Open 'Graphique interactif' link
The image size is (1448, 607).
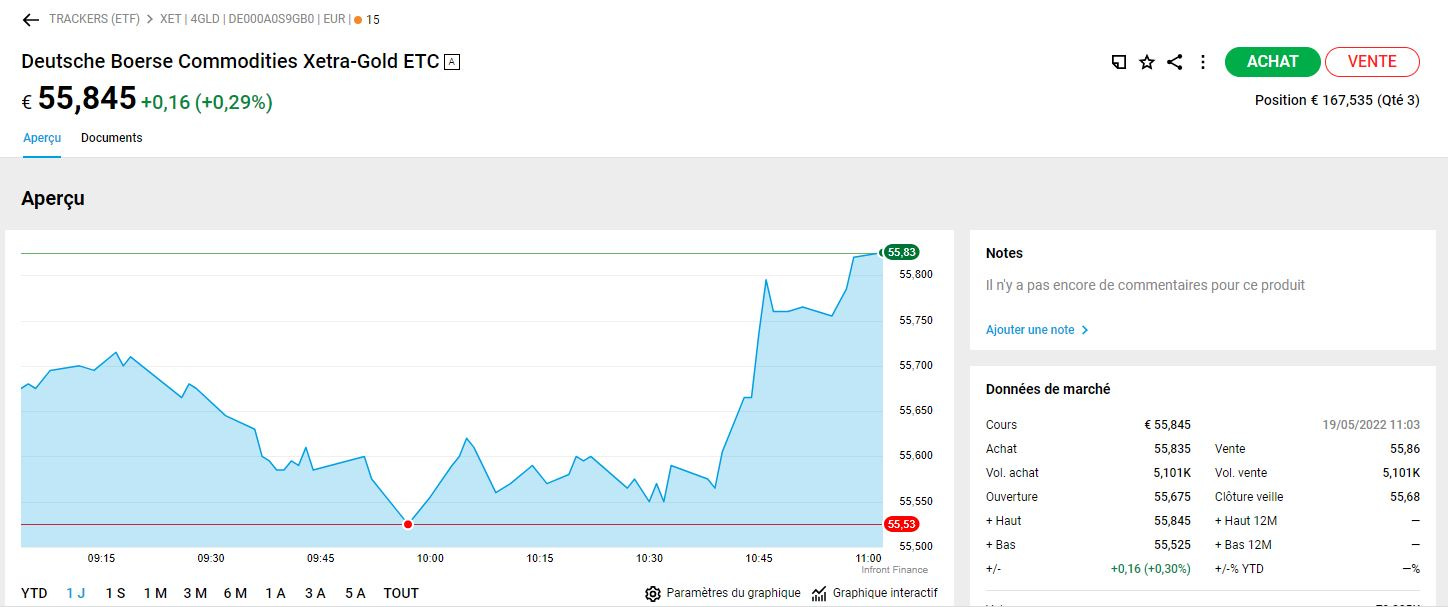[x=885, y=593]
